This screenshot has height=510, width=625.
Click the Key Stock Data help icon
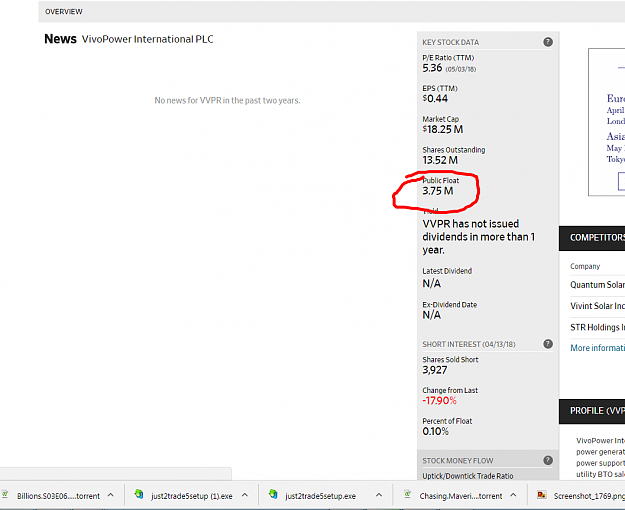548,42
